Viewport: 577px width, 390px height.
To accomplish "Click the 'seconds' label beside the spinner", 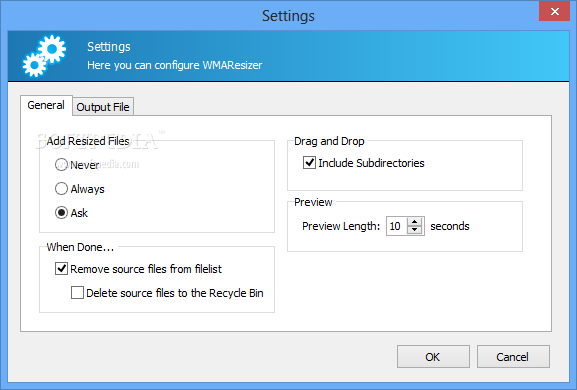I will (450, 226).
